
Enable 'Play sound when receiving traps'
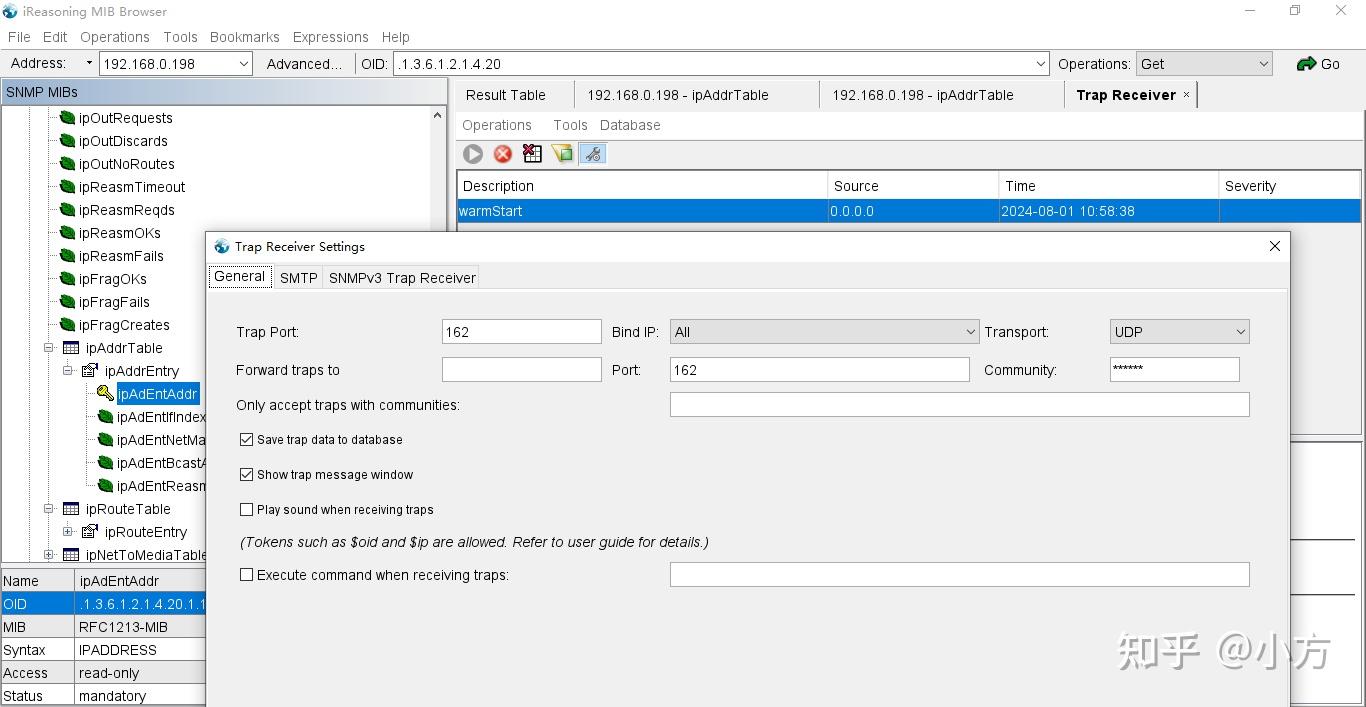click(x=246, y=509)
